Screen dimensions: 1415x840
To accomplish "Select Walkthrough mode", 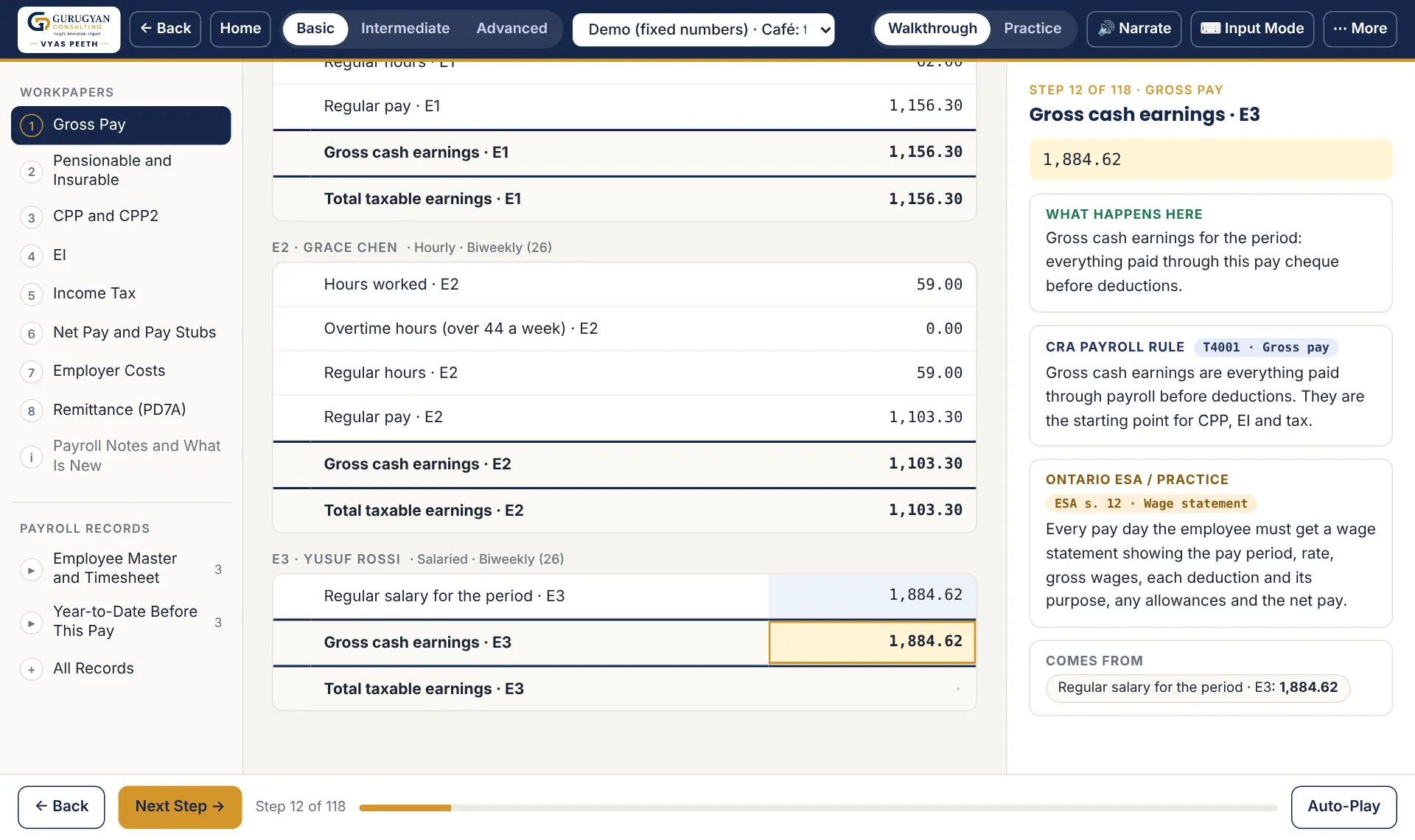I will point(932,29).
